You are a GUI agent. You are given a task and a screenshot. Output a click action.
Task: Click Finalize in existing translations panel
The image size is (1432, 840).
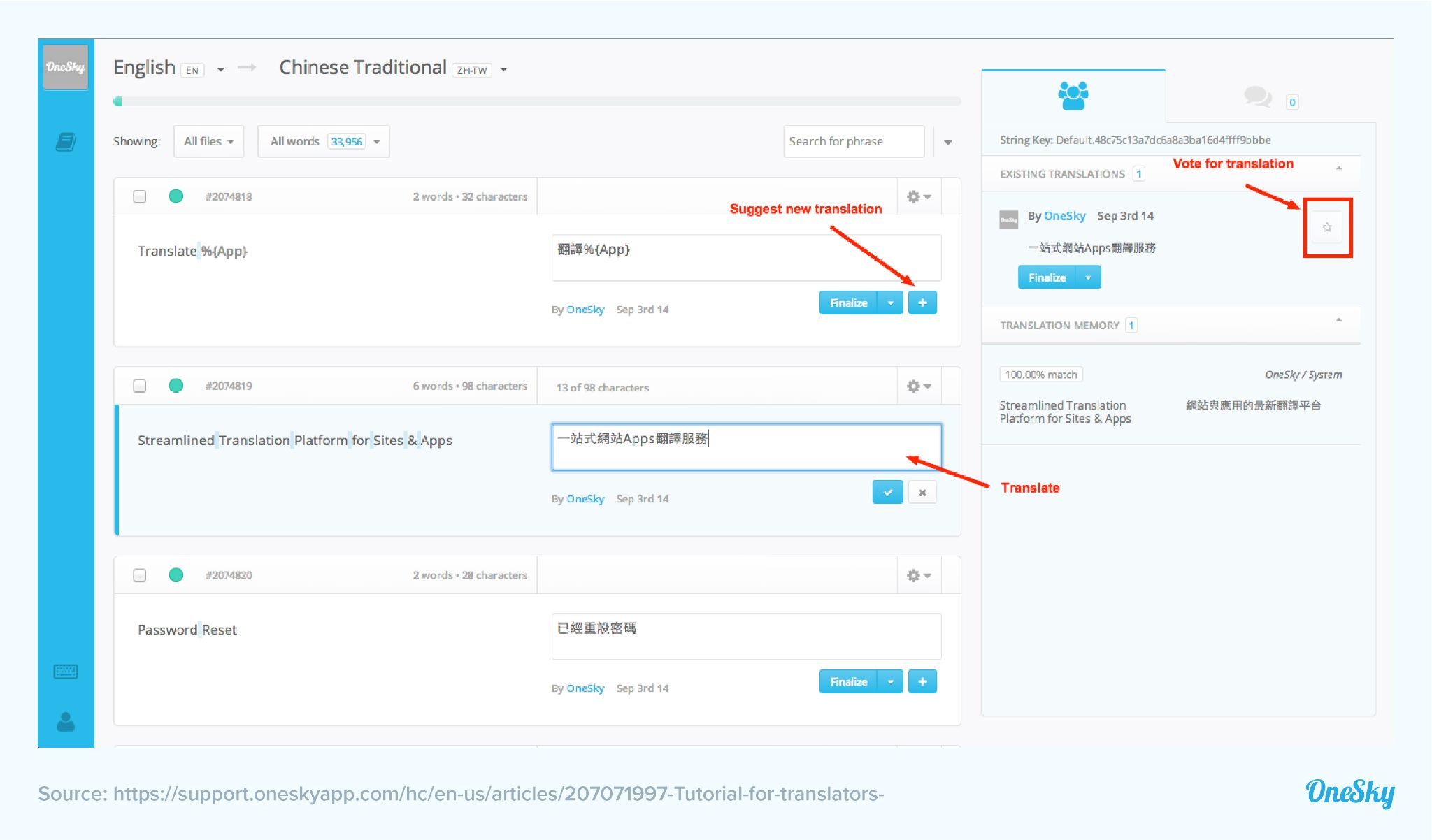(x=1047, y=277)
